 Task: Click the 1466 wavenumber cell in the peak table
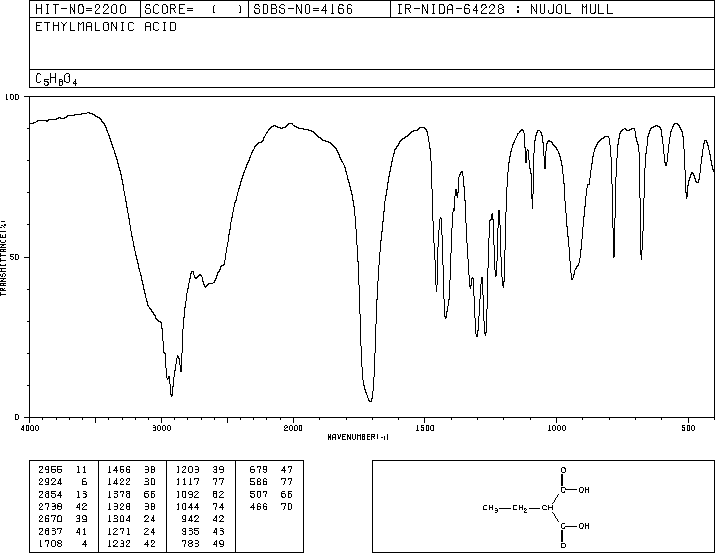pos(119,470)
